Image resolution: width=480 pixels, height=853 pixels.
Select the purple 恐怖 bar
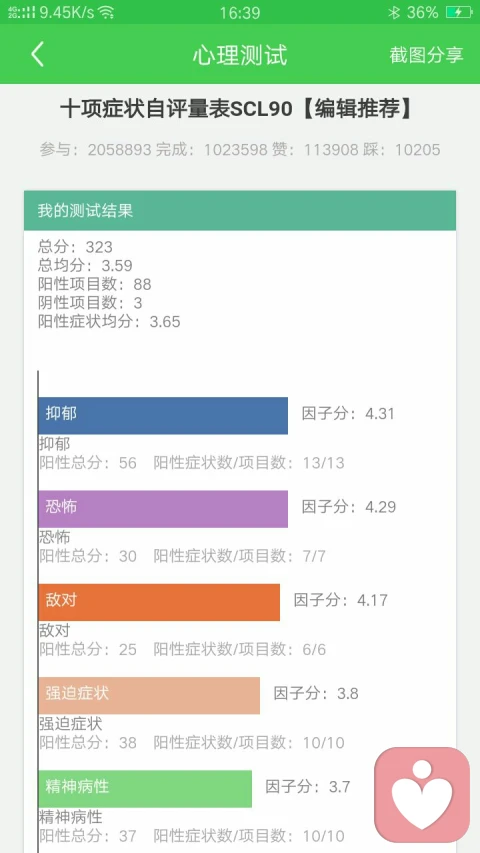[163, 509]
